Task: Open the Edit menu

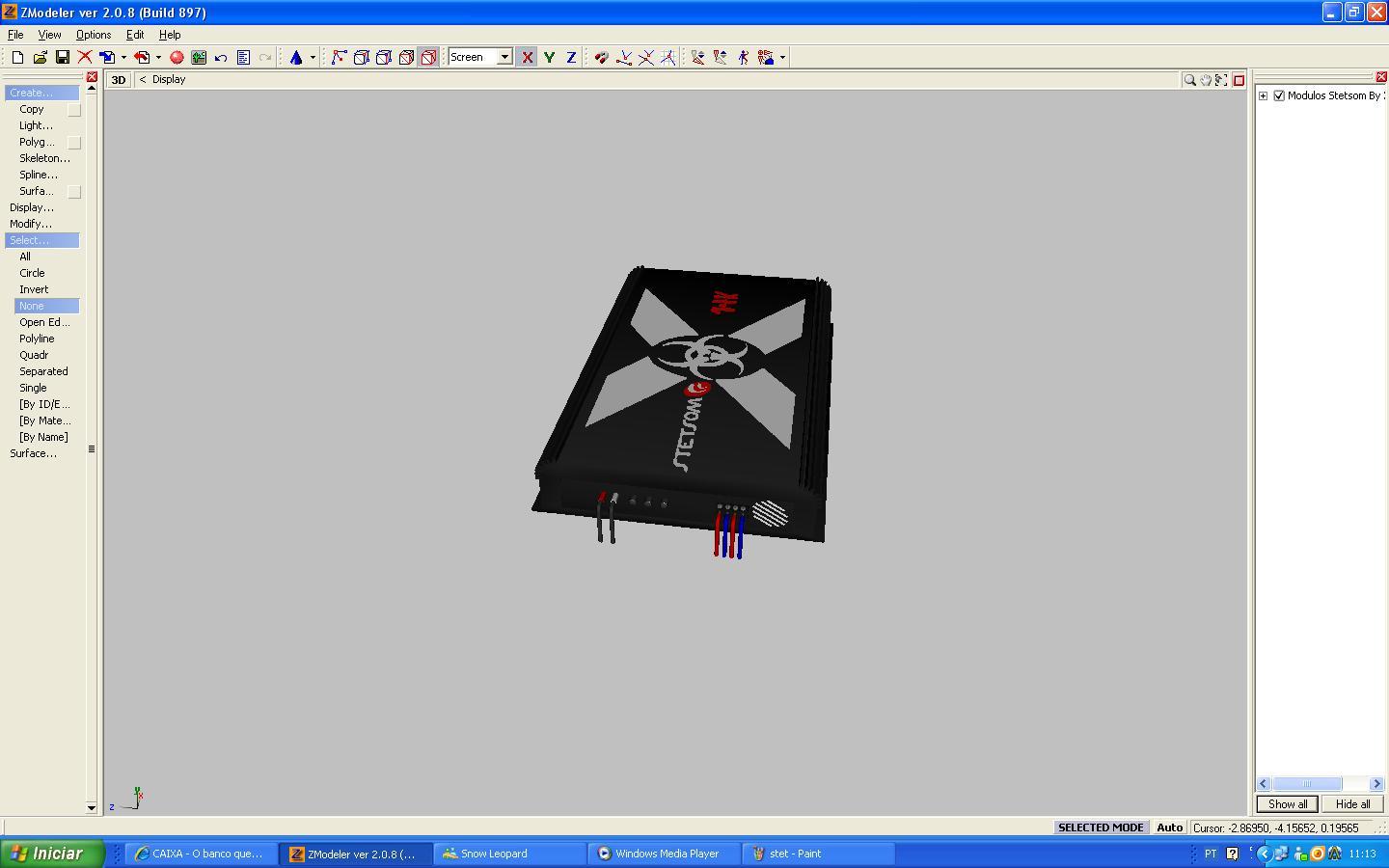Action: 135,35
